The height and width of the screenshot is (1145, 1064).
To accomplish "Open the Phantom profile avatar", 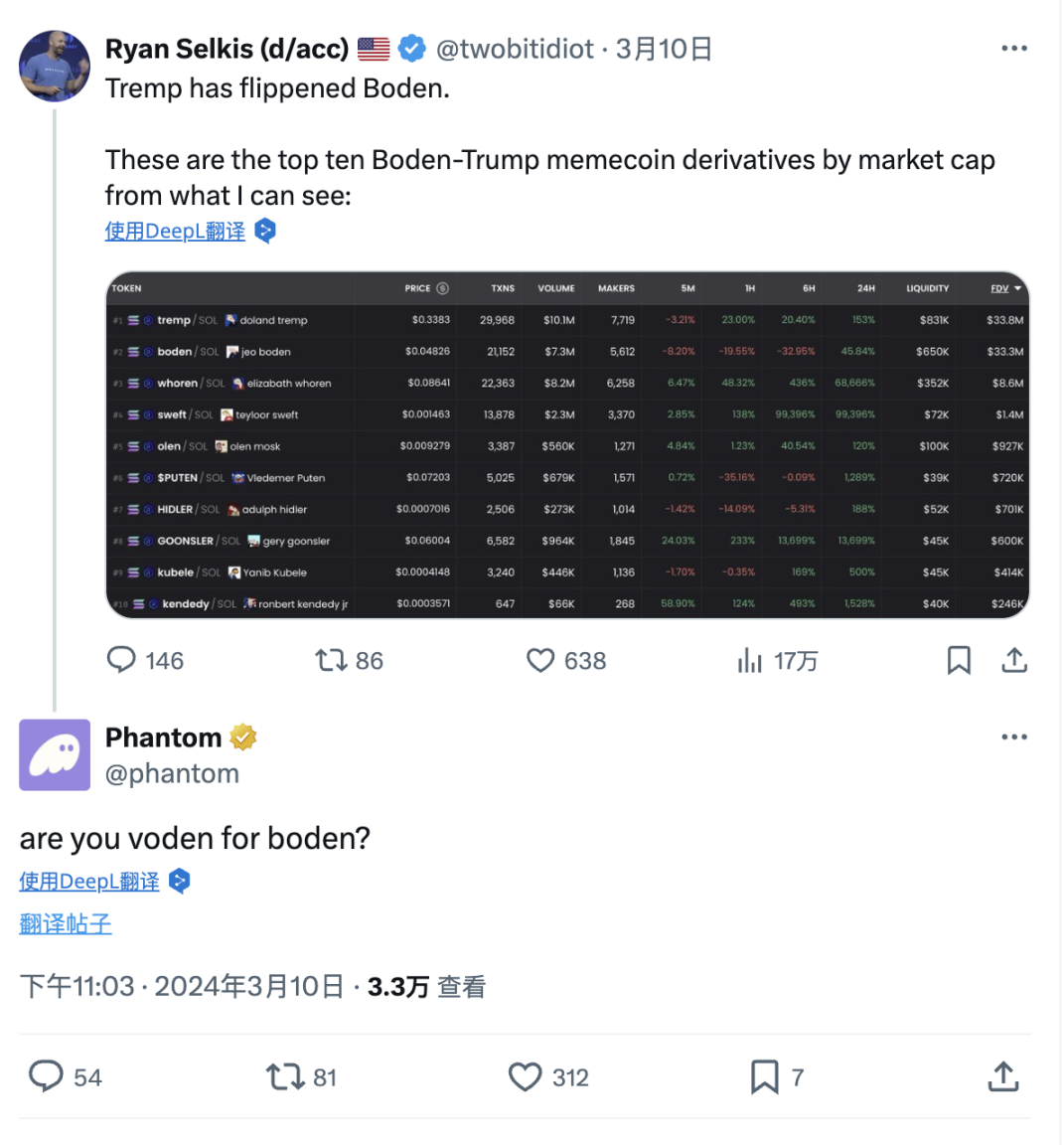I will (54, 754).
